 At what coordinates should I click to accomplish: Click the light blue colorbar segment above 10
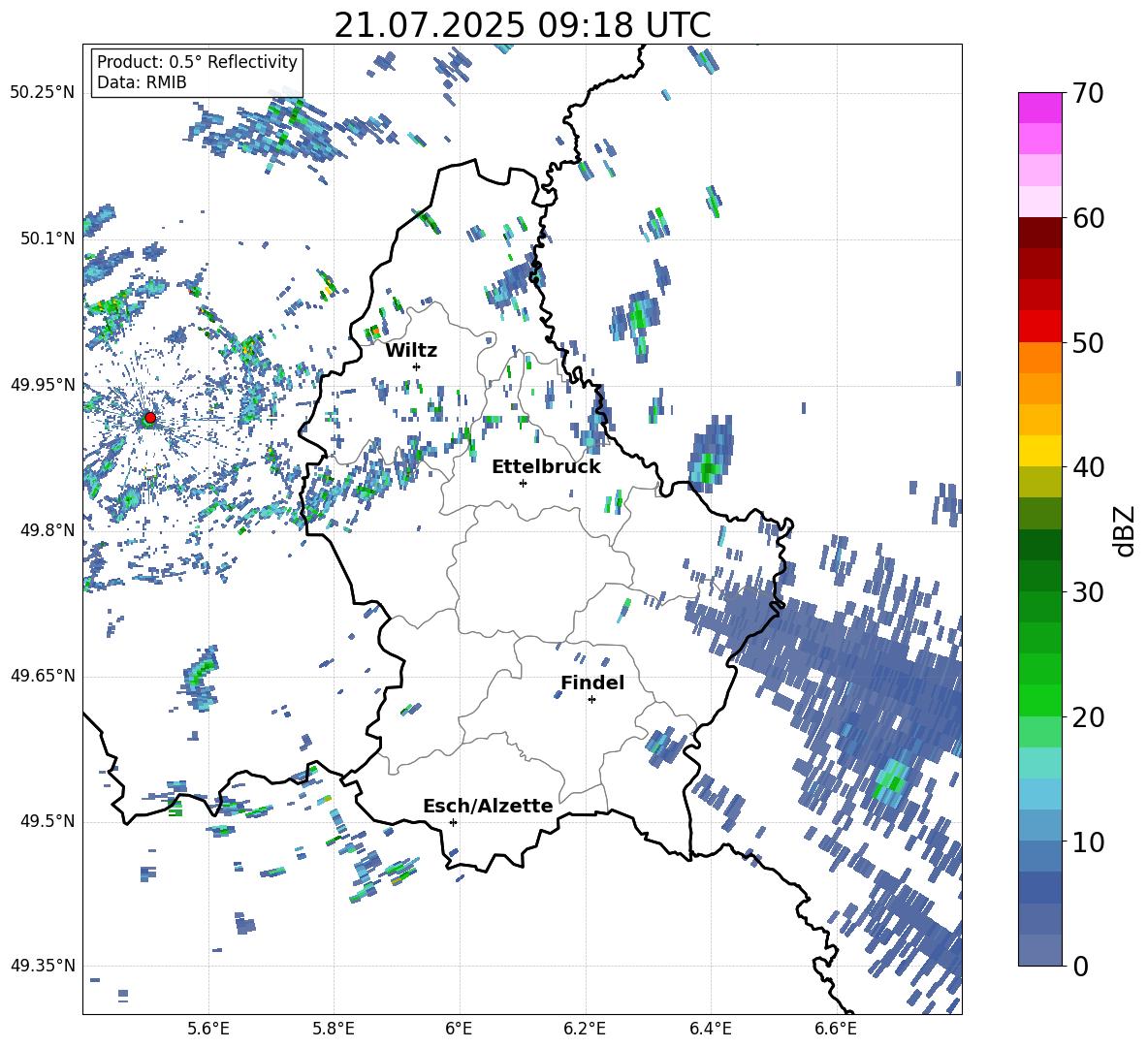1039,825
